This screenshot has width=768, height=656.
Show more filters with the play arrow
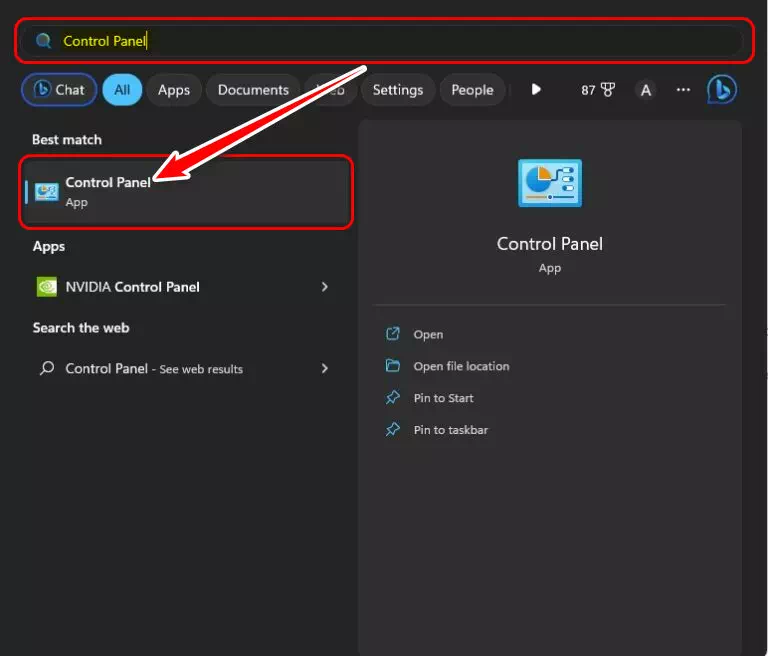(536, 89)
